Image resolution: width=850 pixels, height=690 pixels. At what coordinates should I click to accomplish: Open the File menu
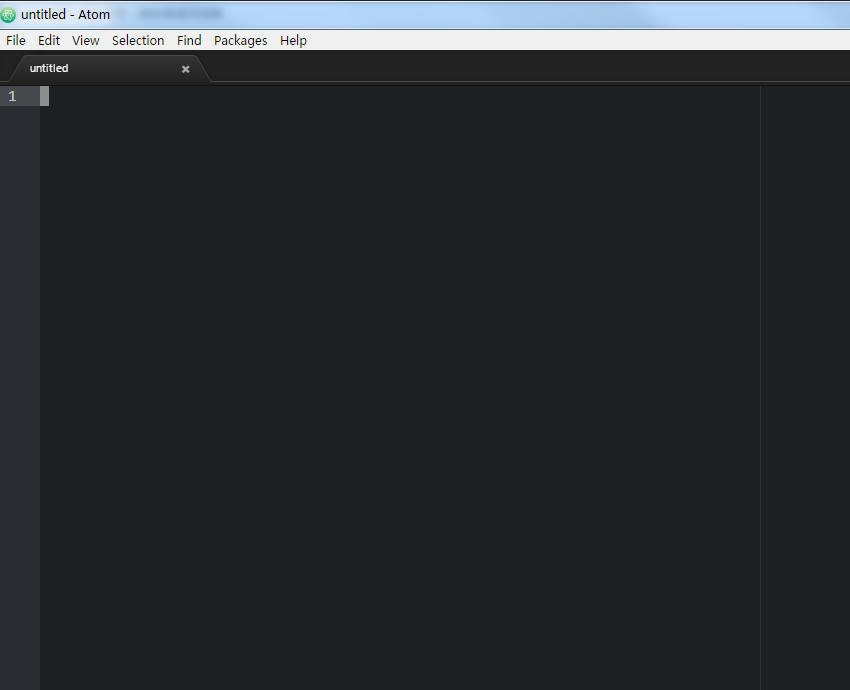tap(16, 40)
